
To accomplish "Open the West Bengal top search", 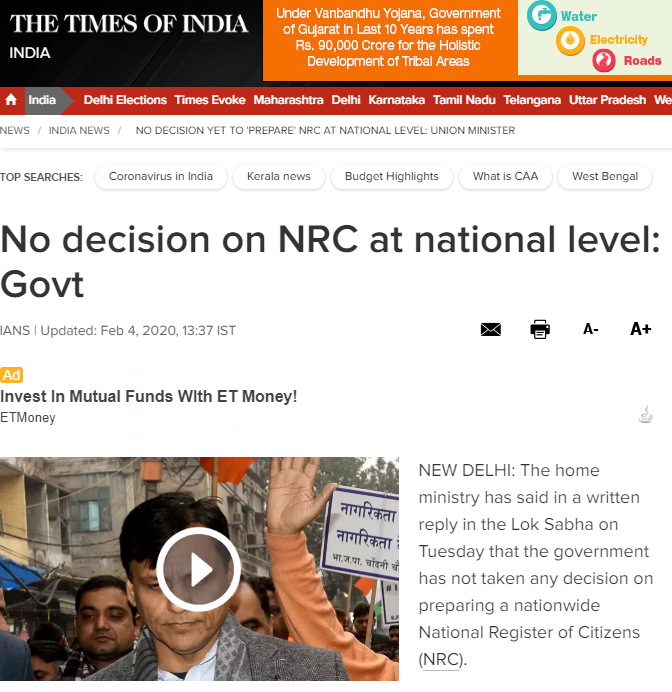I will point(605,177).
